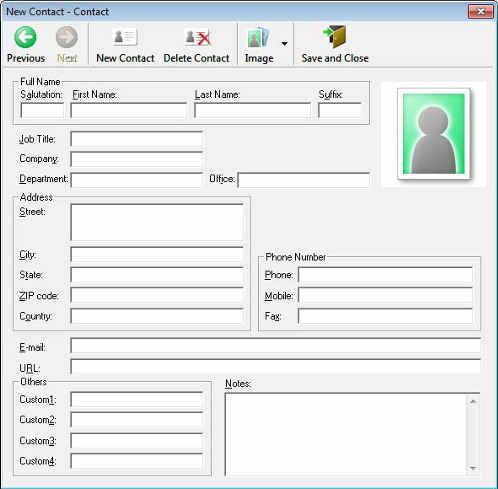This screenshot has height=489, width=498.
Task: Click the Office input box
Action: pos(304,180)
